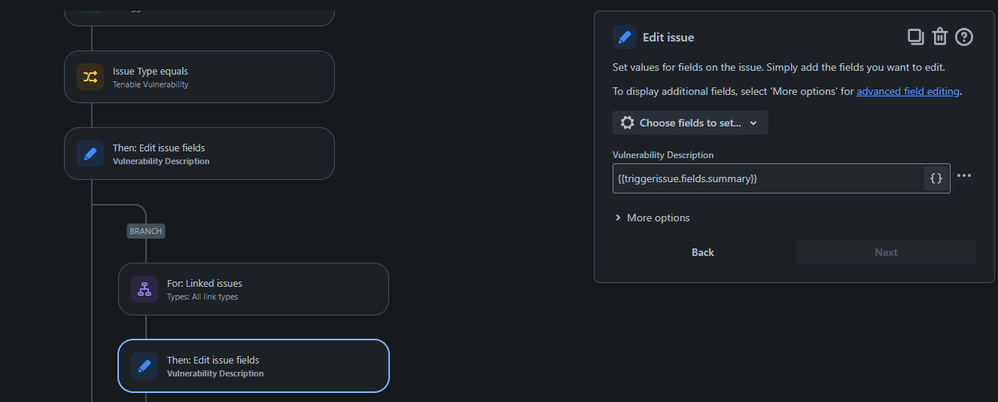Open advanced field editing link
The width and height of the screenshot is (998, 402).
click(908, 92)
